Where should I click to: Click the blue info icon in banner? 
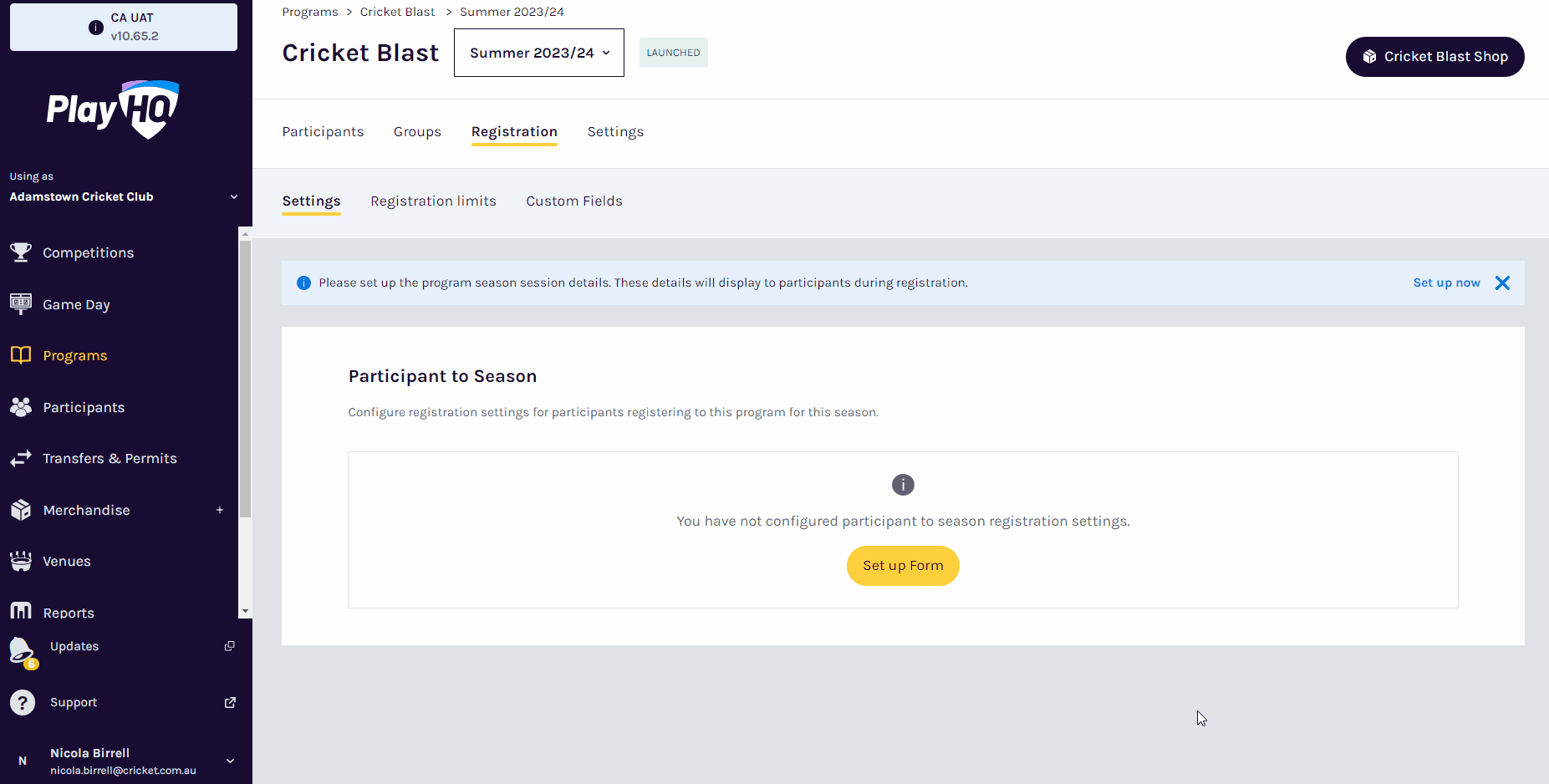click(x=303, y=283)
